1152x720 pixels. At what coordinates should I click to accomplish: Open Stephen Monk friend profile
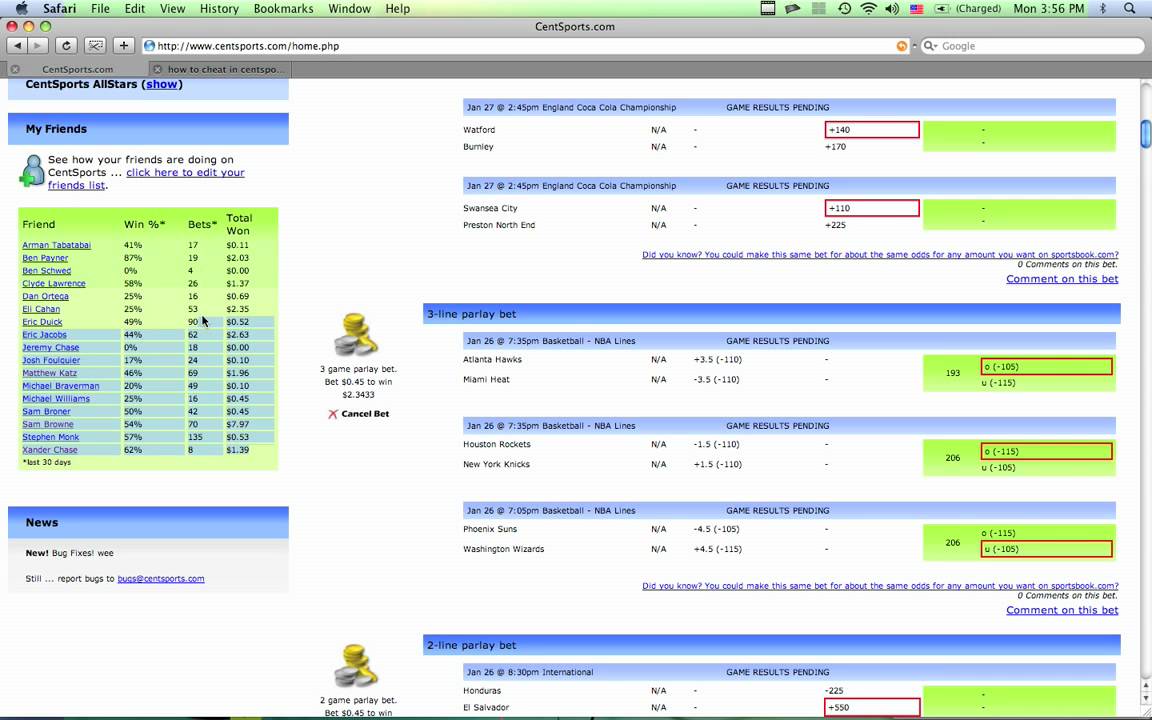coord(50,437)
